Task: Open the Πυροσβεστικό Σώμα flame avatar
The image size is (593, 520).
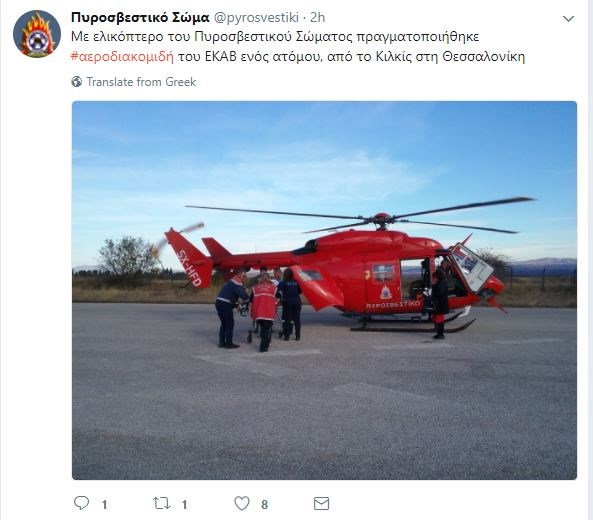Action: click(37, 34)
